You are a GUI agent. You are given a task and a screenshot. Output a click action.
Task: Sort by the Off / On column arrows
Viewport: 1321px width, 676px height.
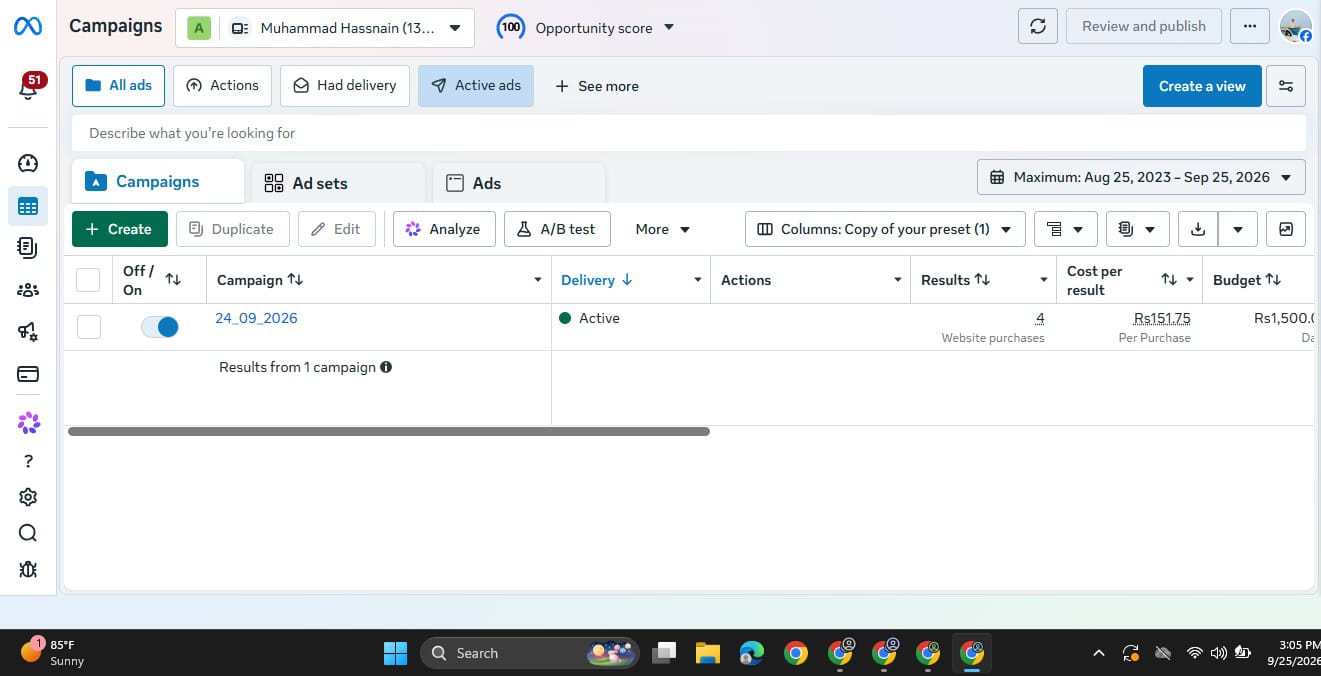pyautogui.click(x=173, y=280)
